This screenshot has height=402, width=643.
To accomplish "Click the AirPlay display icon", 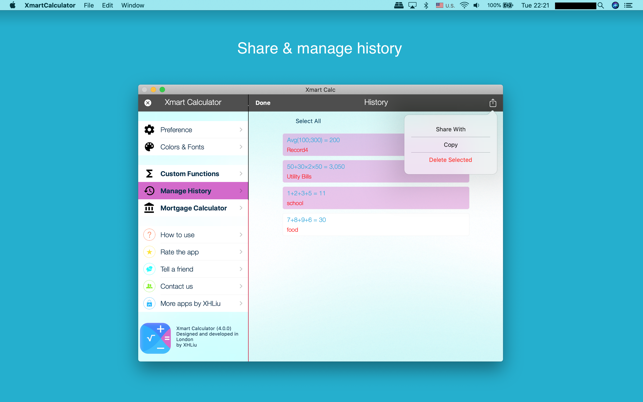I will click(x=413, y=5).
